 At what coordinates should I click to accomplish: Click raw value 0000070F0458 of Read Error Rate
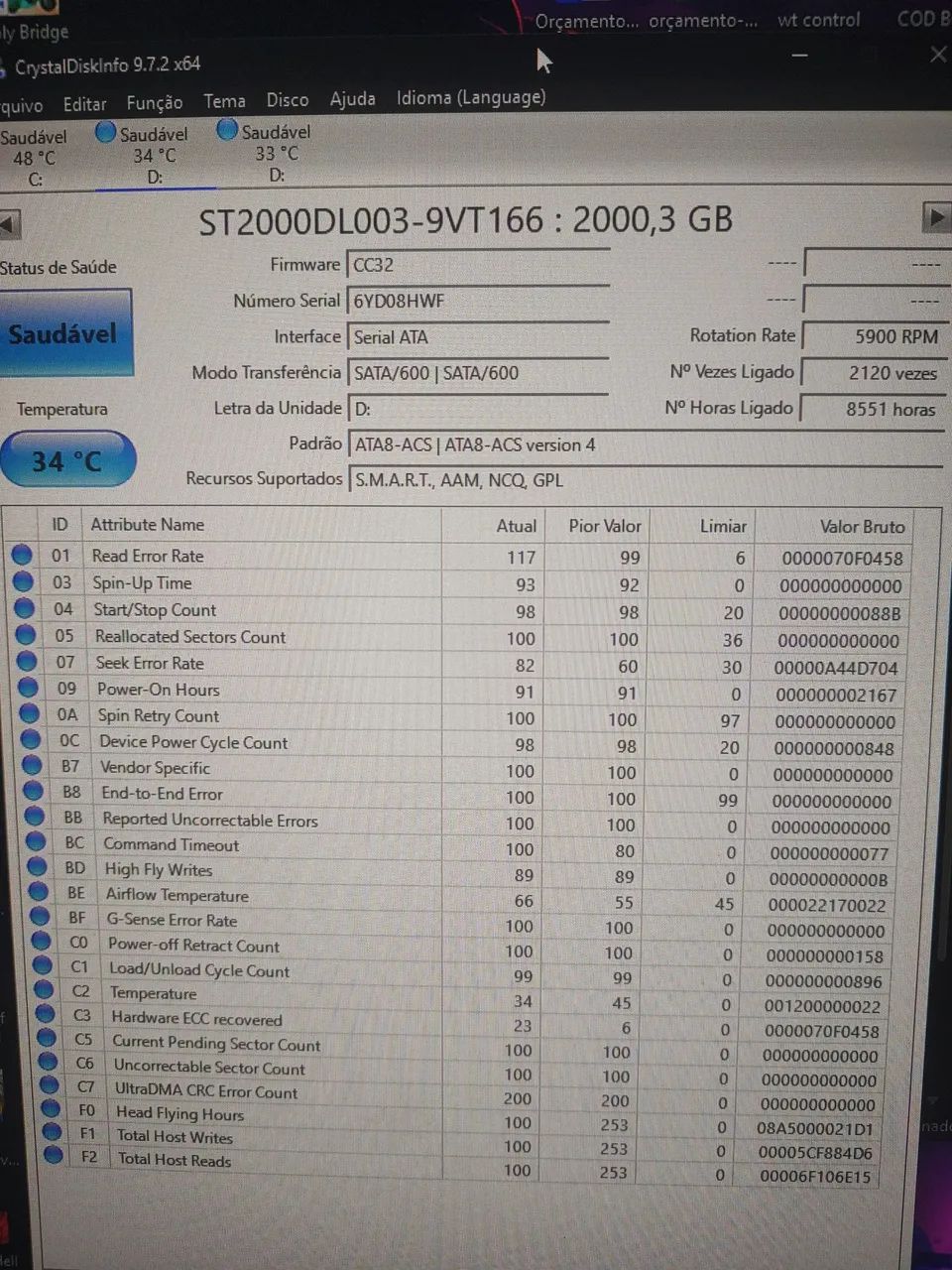842,559
